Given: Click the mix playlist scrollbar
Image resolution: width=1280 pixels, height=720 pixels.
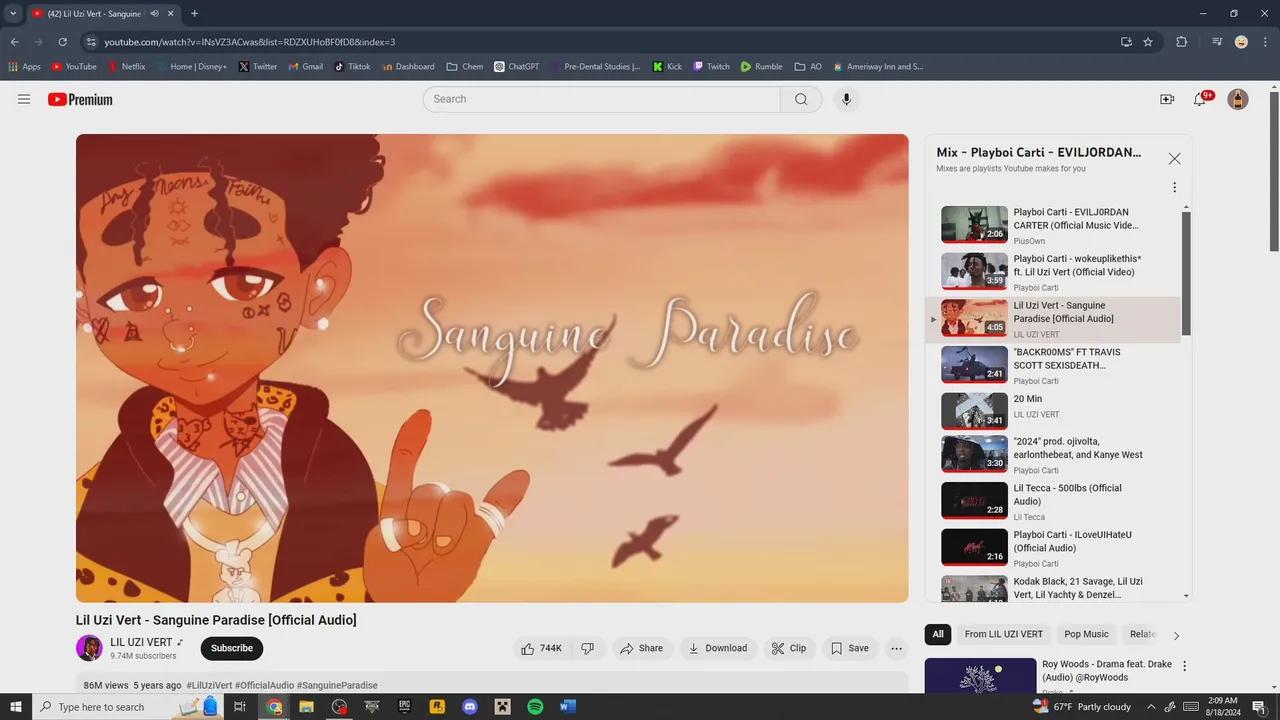Looking at the screenshot, I should (1187, 272).
